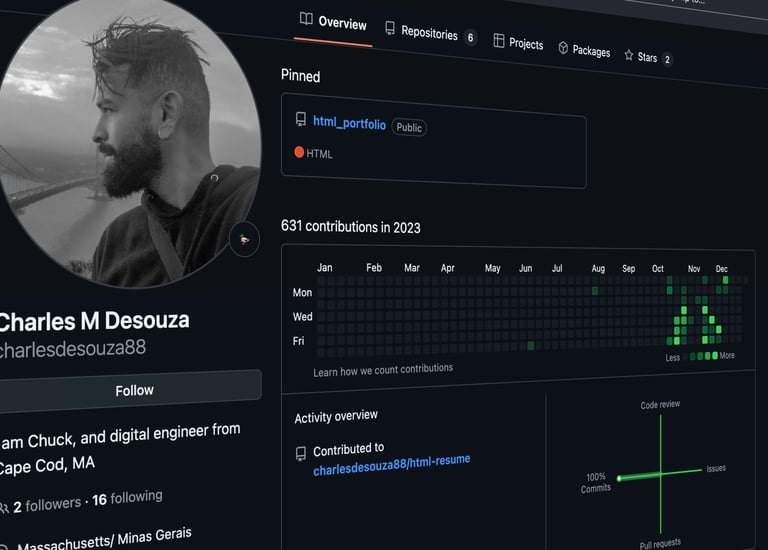Click Learn how we count contributions
Screen dimensions: 768x550
coord(383,370)
